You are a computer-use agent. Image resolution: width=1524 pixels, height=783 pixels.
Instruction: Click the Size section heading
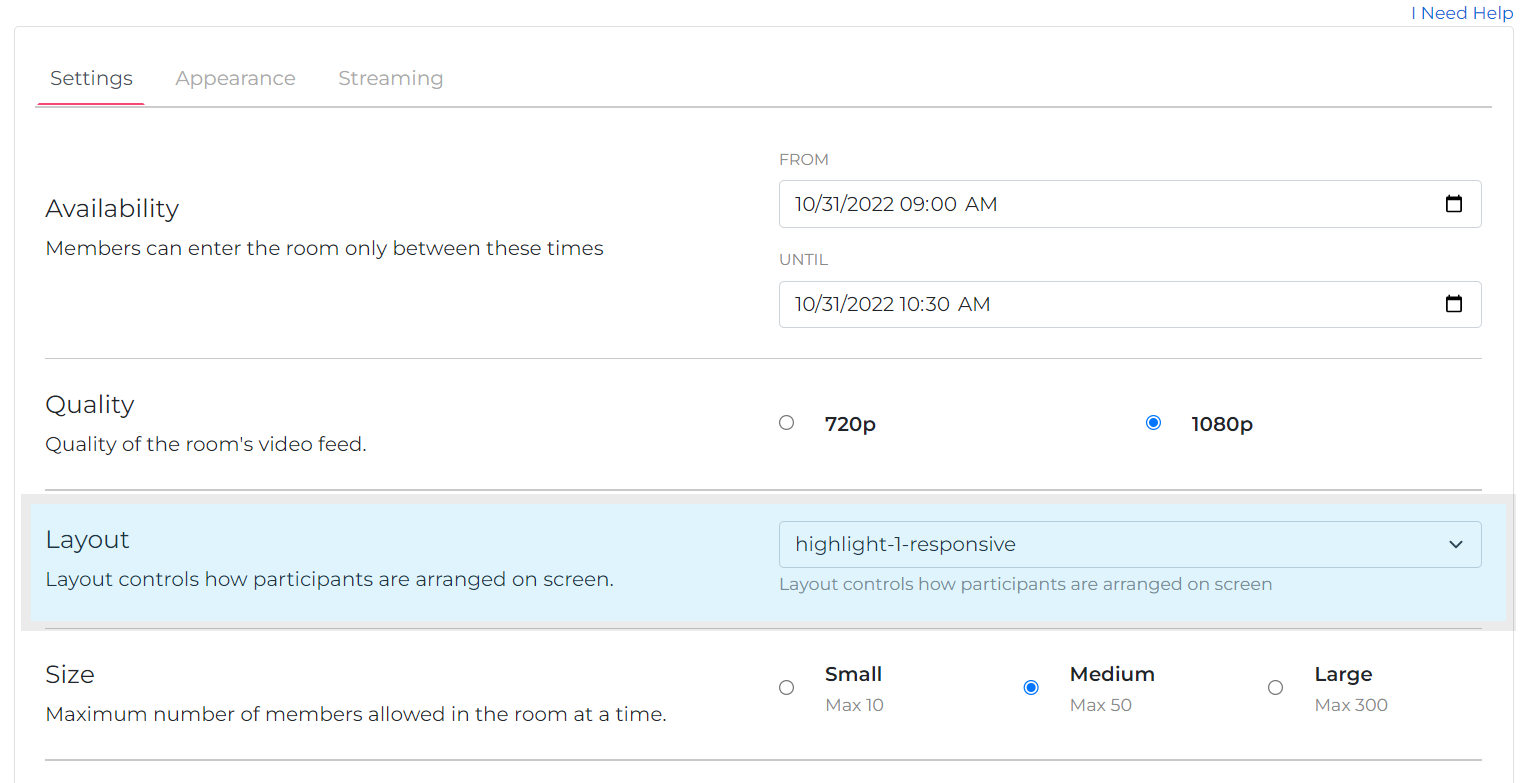70,675
